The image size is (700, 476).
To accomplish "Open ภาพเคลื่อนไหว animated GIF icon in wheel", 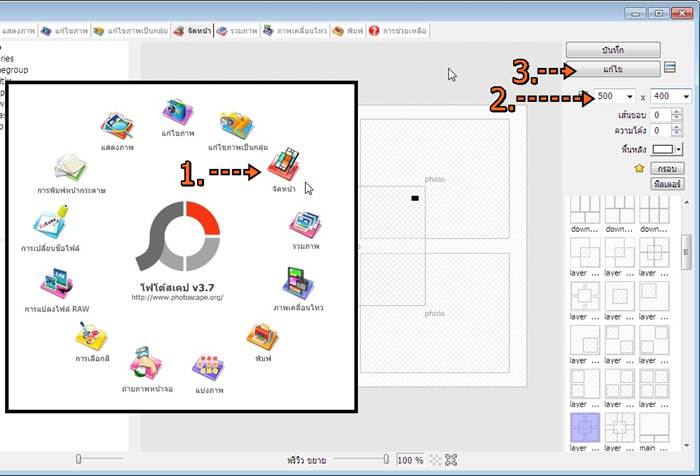I will point(298,283).
